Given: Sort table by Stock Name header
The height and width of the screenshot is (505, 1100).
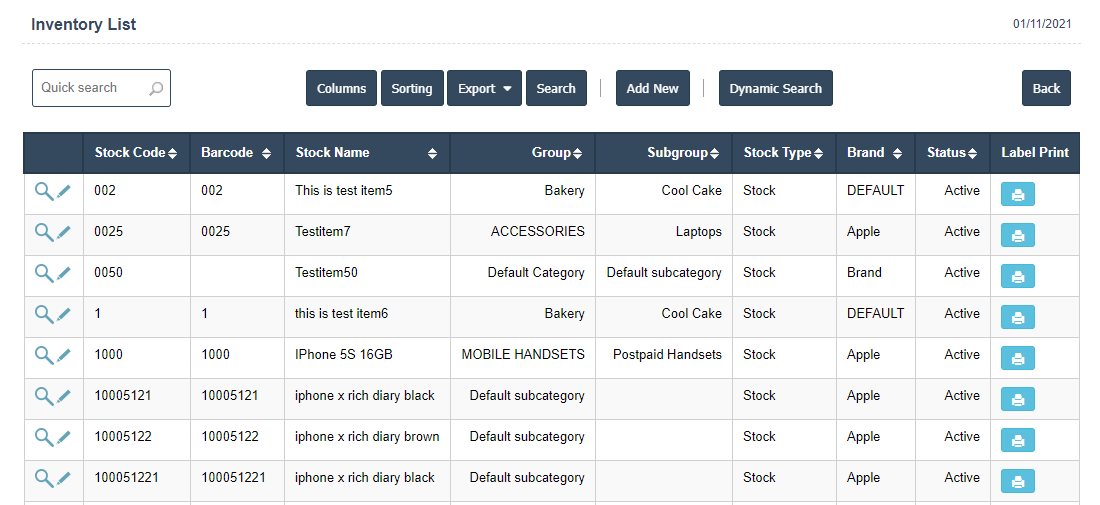Looking at the screenshot, I should coord(366,153).
